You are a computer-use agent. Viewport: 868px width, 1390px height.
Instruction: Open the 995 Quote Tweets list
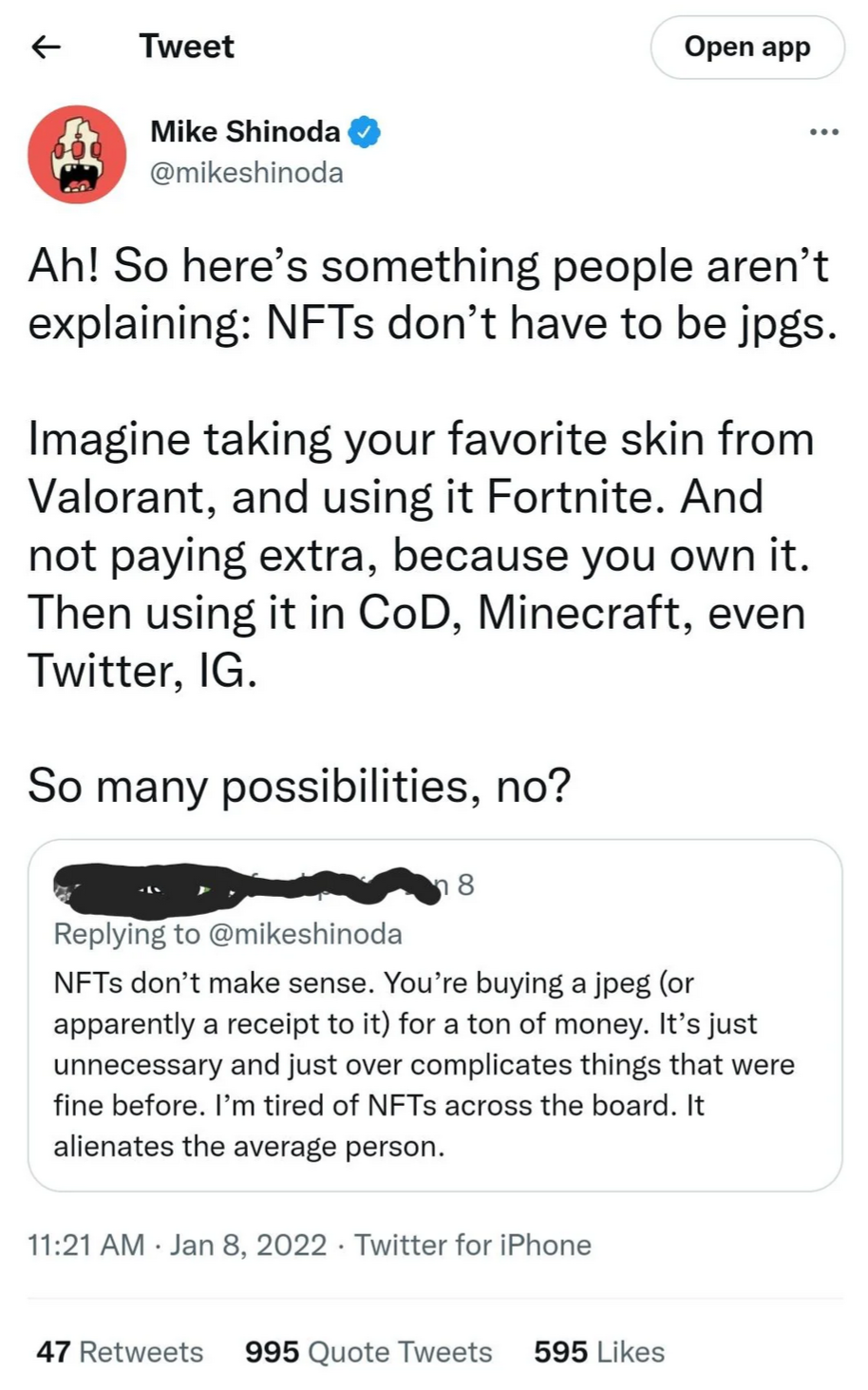368,1352
